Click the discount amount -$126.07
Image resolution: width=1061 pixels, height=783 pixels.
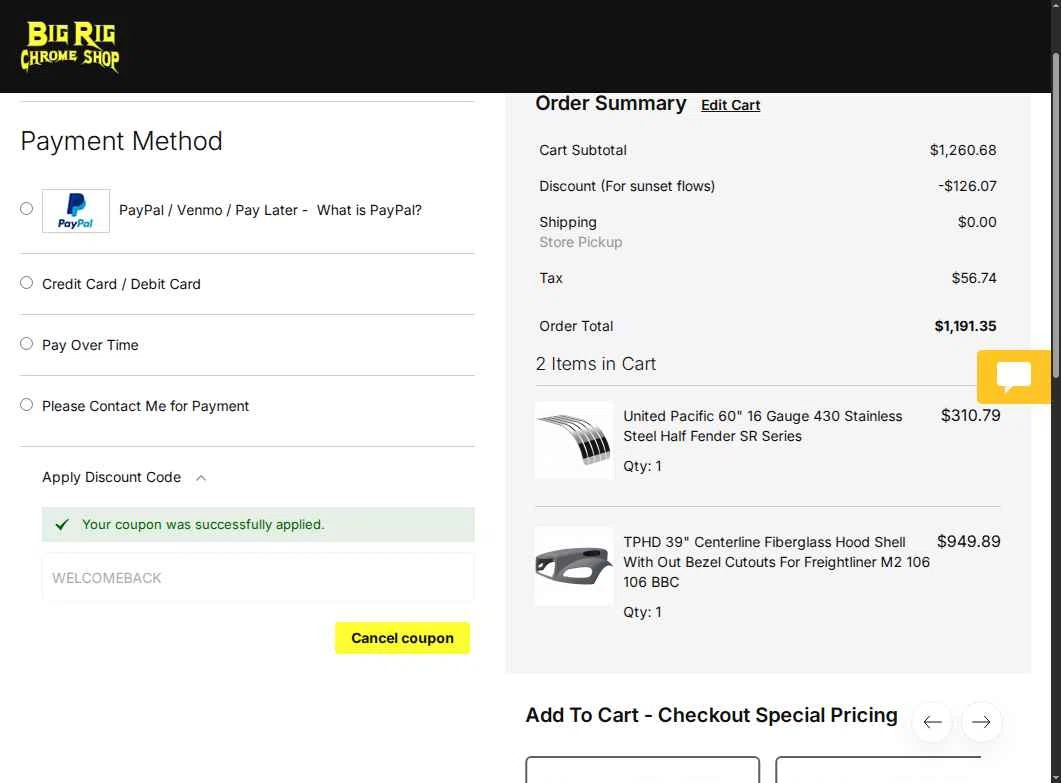(967, 186)
